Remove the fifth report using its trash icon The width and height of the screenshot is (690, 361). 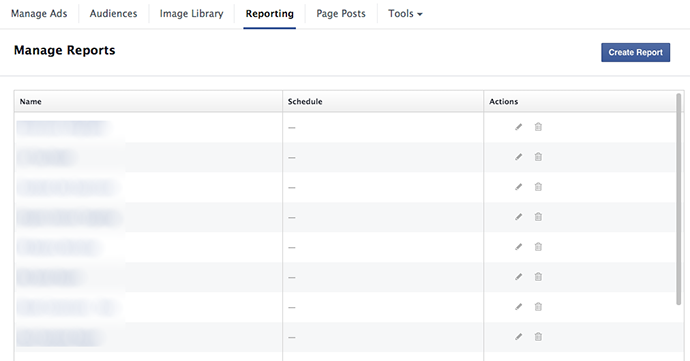(538, 247)
